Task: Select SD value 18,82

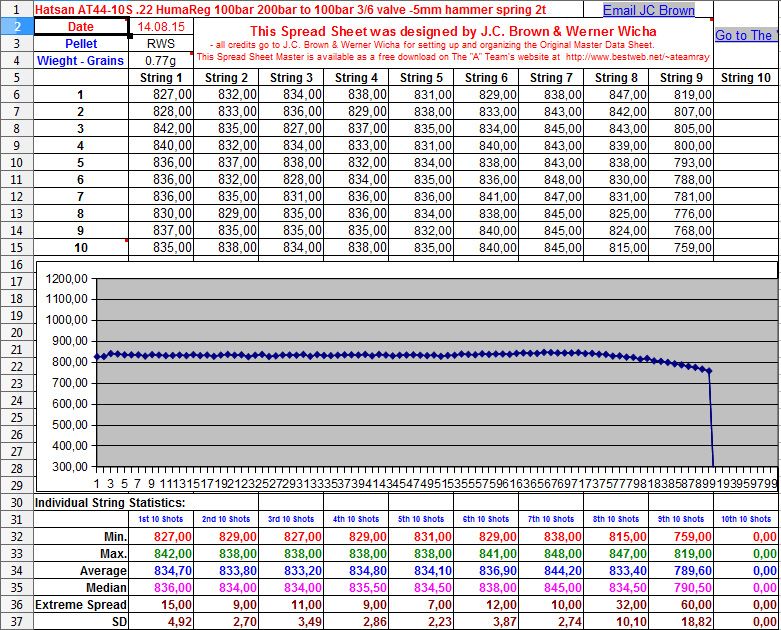Action: 681,621
